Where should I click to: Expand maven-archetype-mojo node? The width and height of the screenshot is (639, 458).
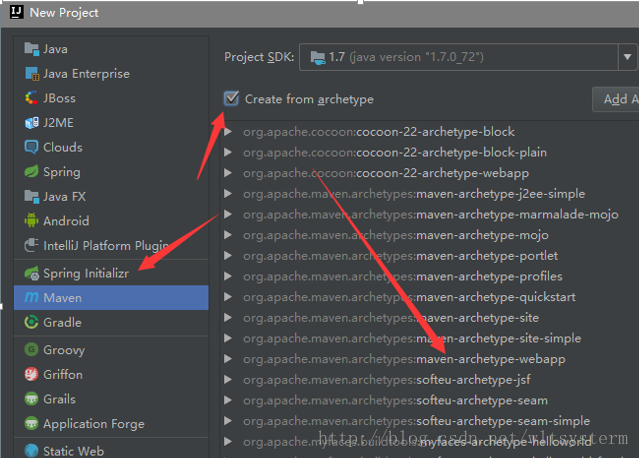[x=228, y=235]
